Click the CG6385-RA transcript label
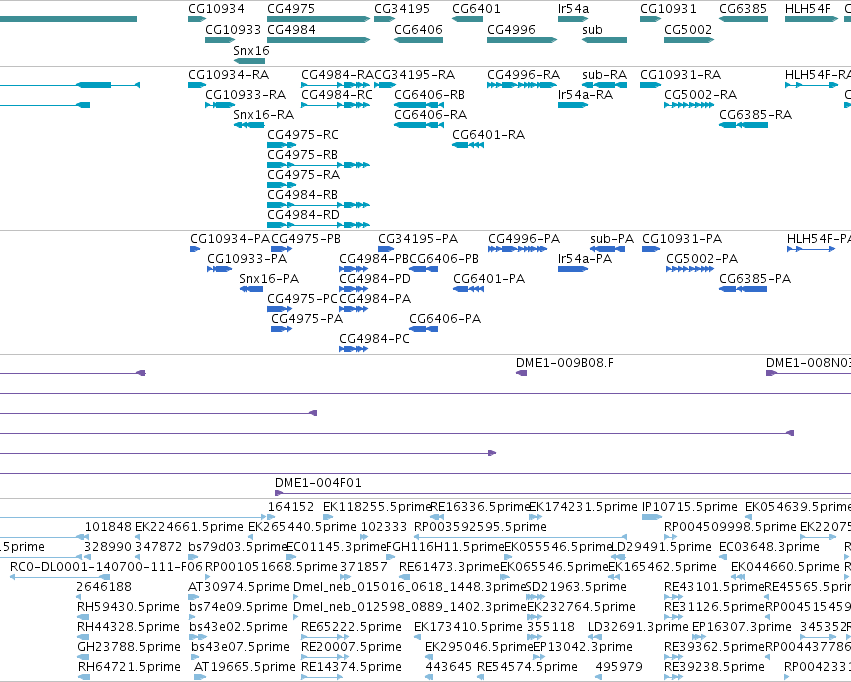The width and height of the screenshot is (851, 682). [755, 115]
